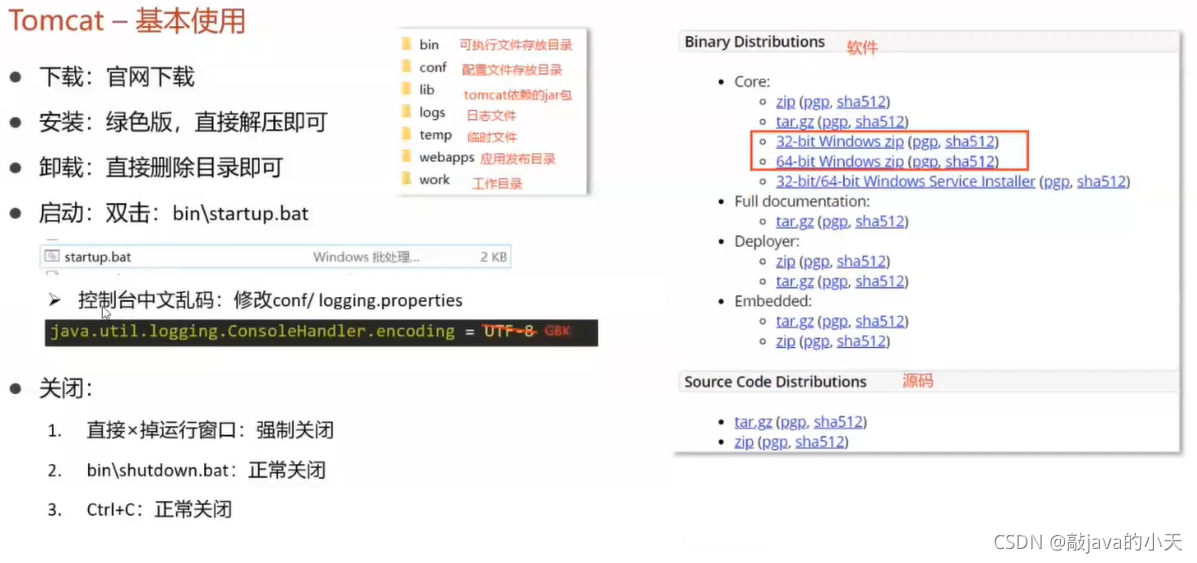Download the 64-bit Windows zip
The image size is (1197, 563).
(x=840, y=161)
